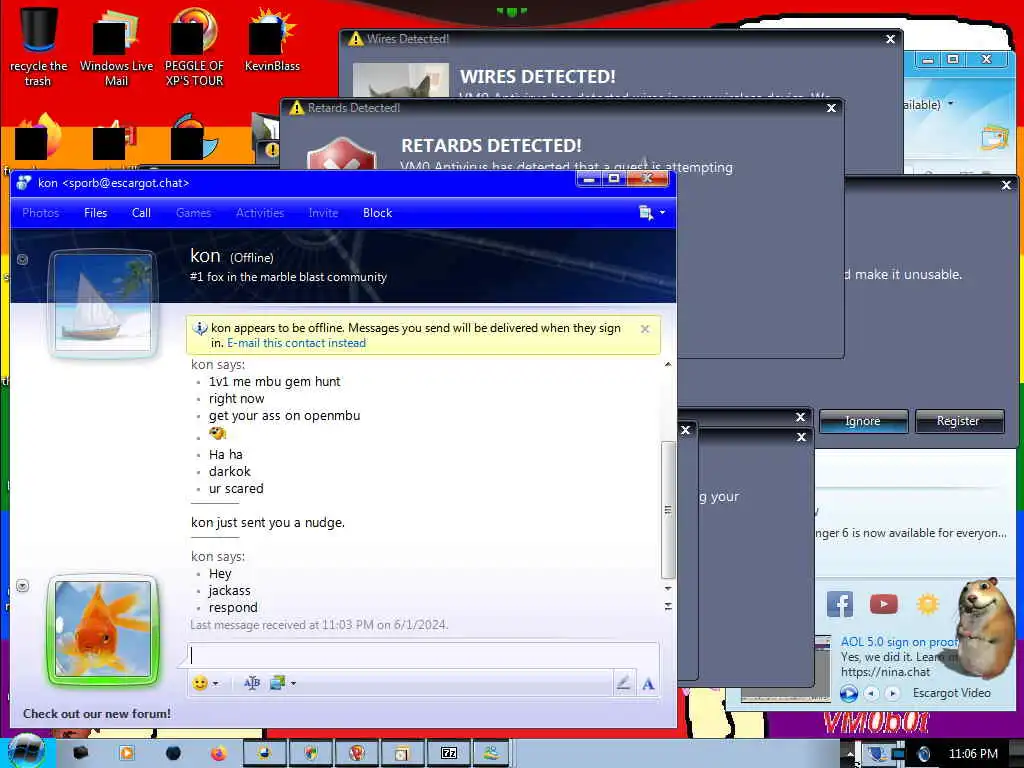Click the Invite menu item

click(323, 213)
